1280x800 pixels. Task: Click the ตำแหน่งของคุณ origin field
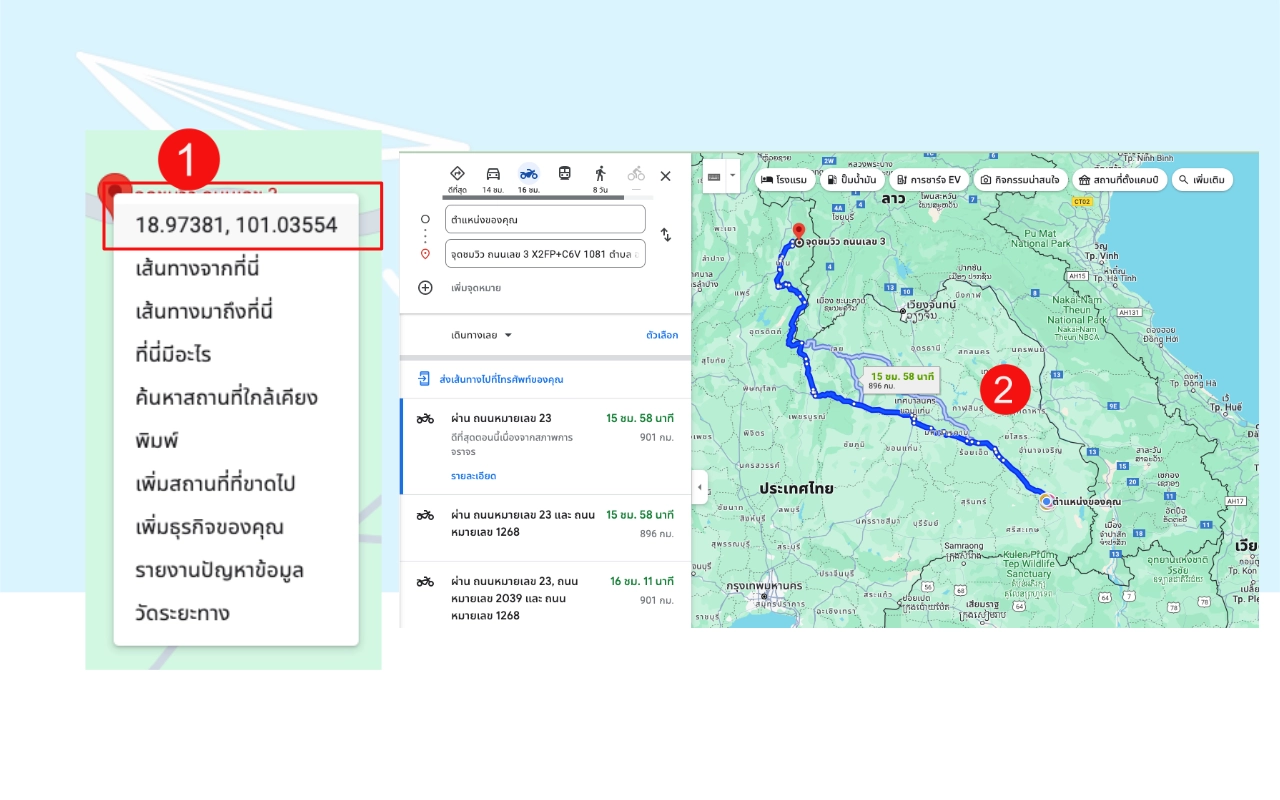(x=545, y=219)
